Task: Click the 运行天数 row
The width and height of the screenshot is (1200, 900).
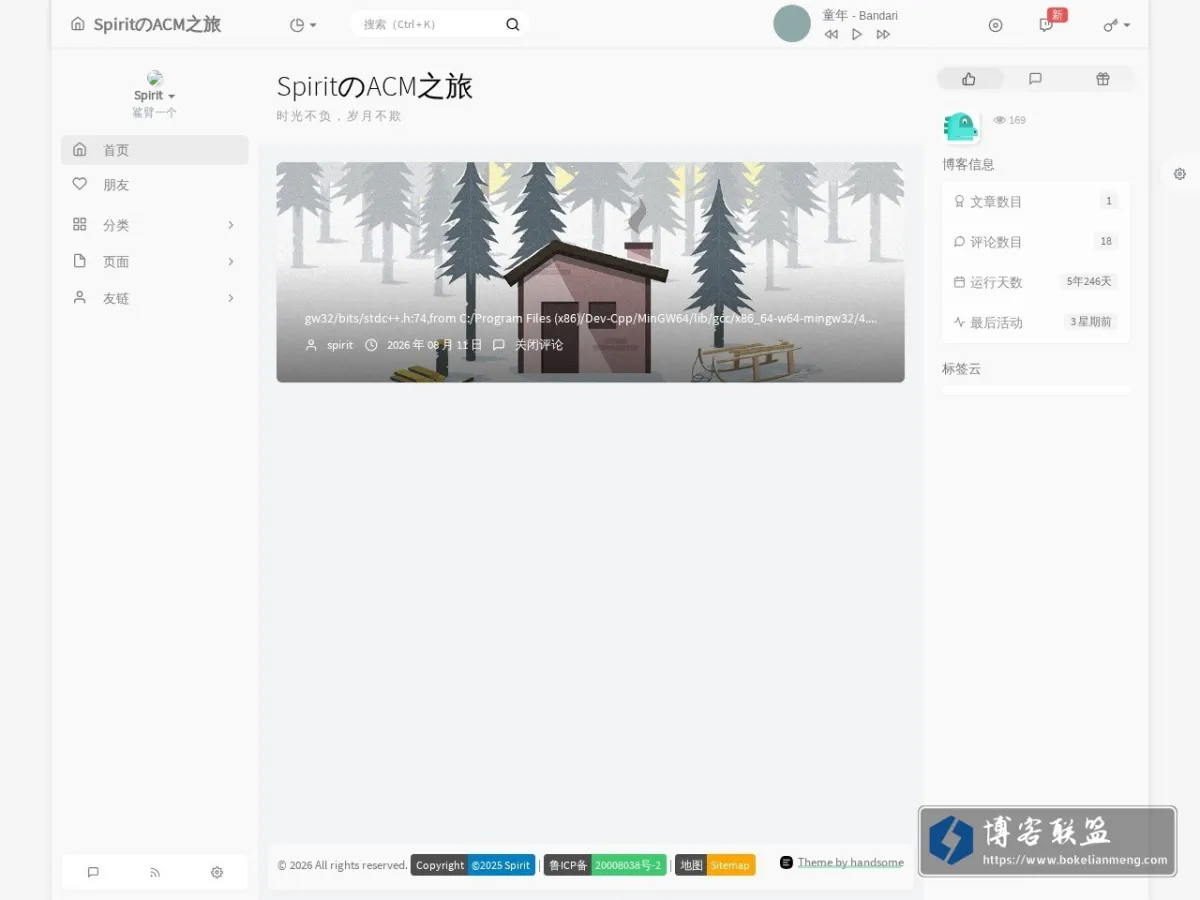Action: (1035, 282)
